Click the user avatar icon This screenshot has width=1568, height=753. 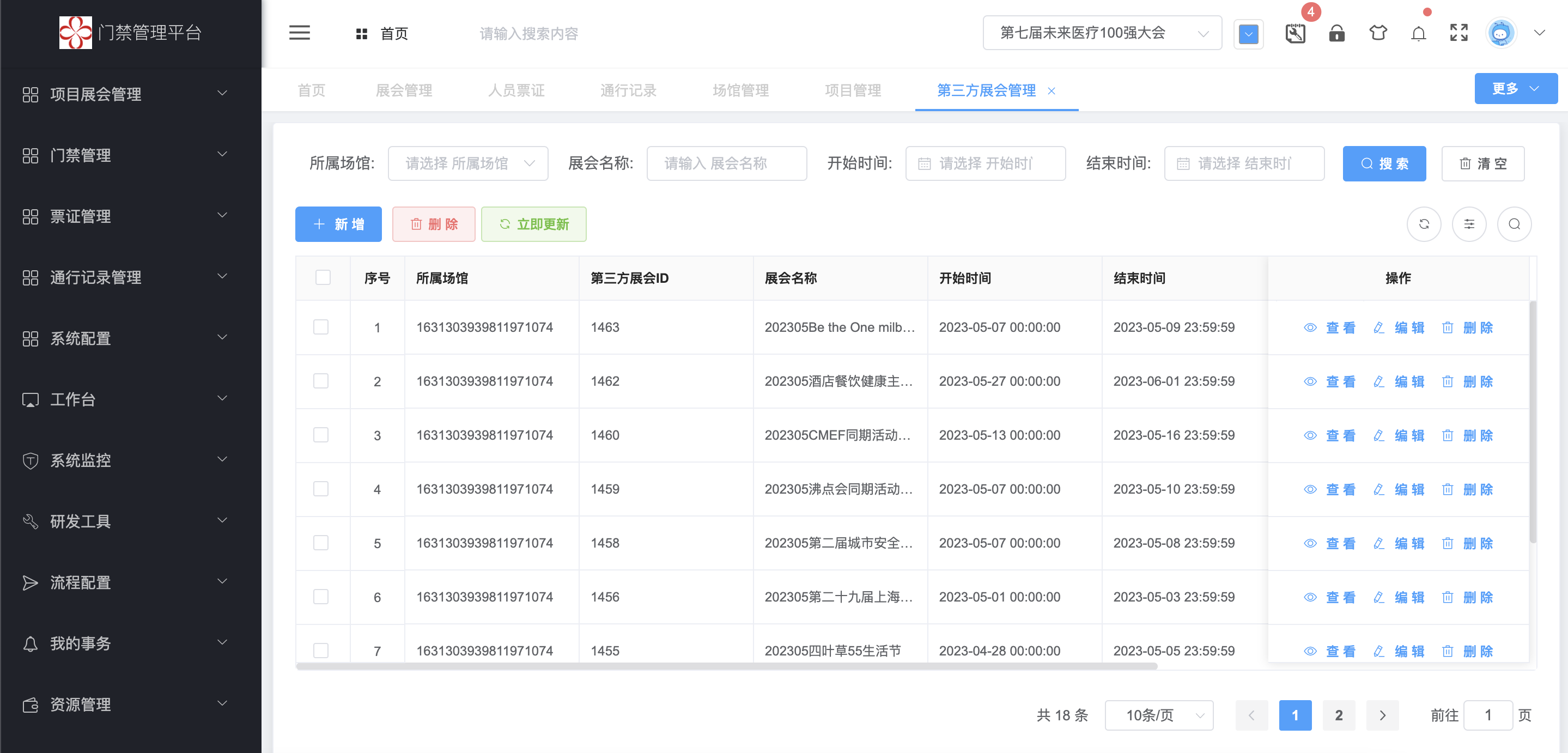(x=1500, y=33)
